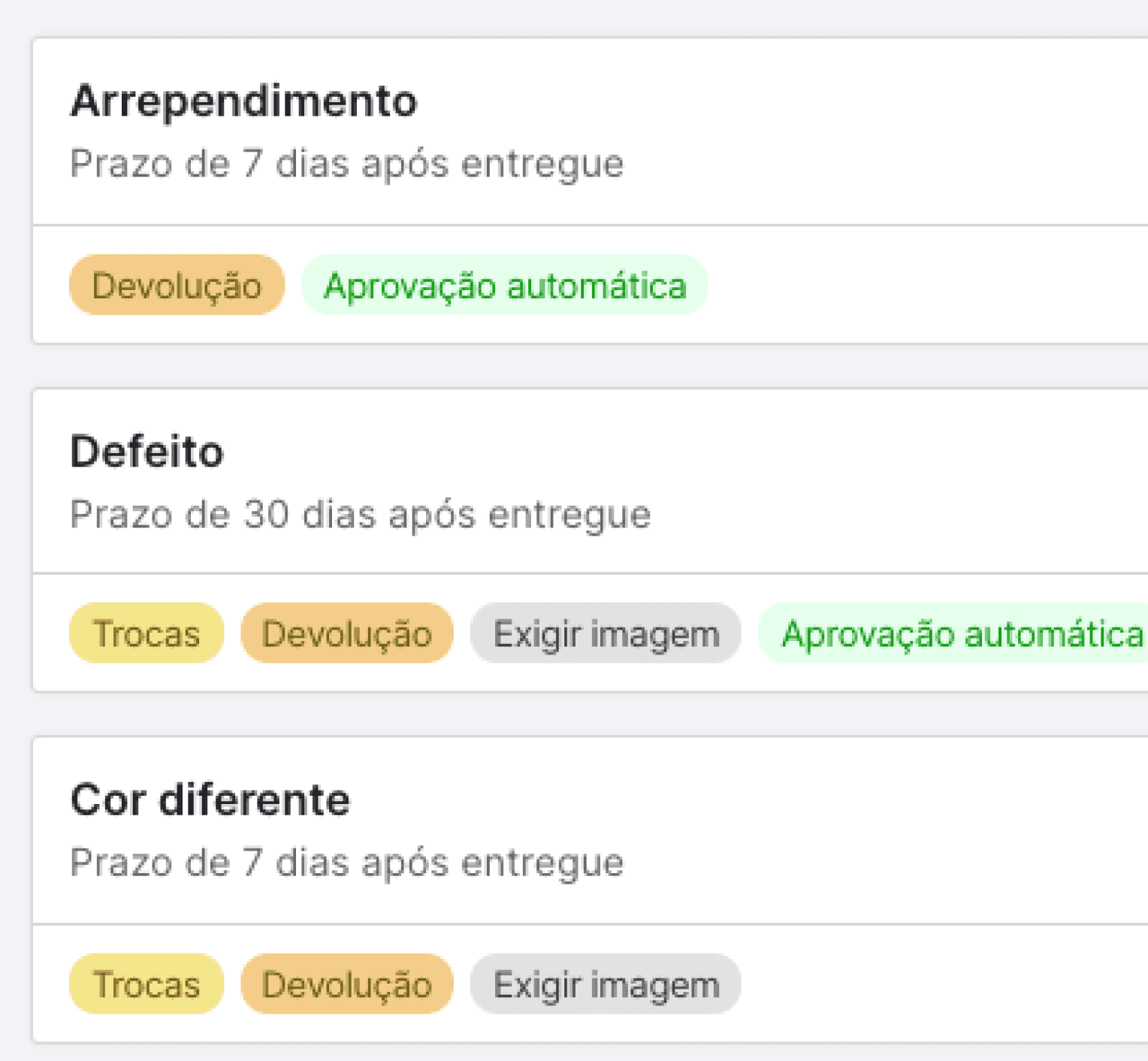The image size is (1148, 1061).
Task: Select the Aprovação automática tag in Arrependimento
Action: tap(505, 286)
